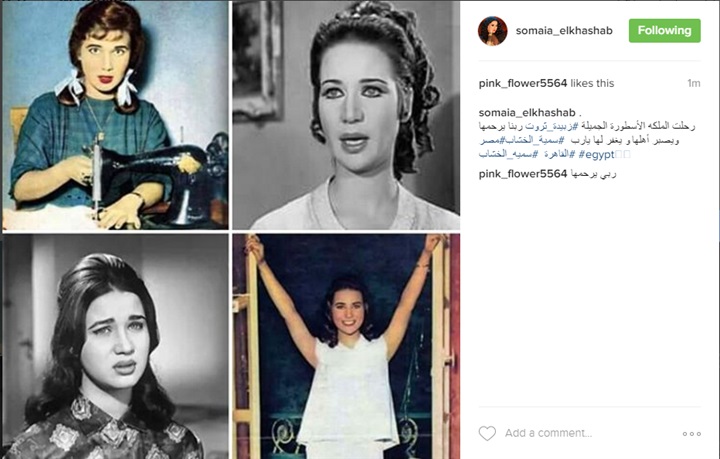
Task: Click the black-and-white photo with floral blouse
Action: pyautogui.click(x=115, y=347)
